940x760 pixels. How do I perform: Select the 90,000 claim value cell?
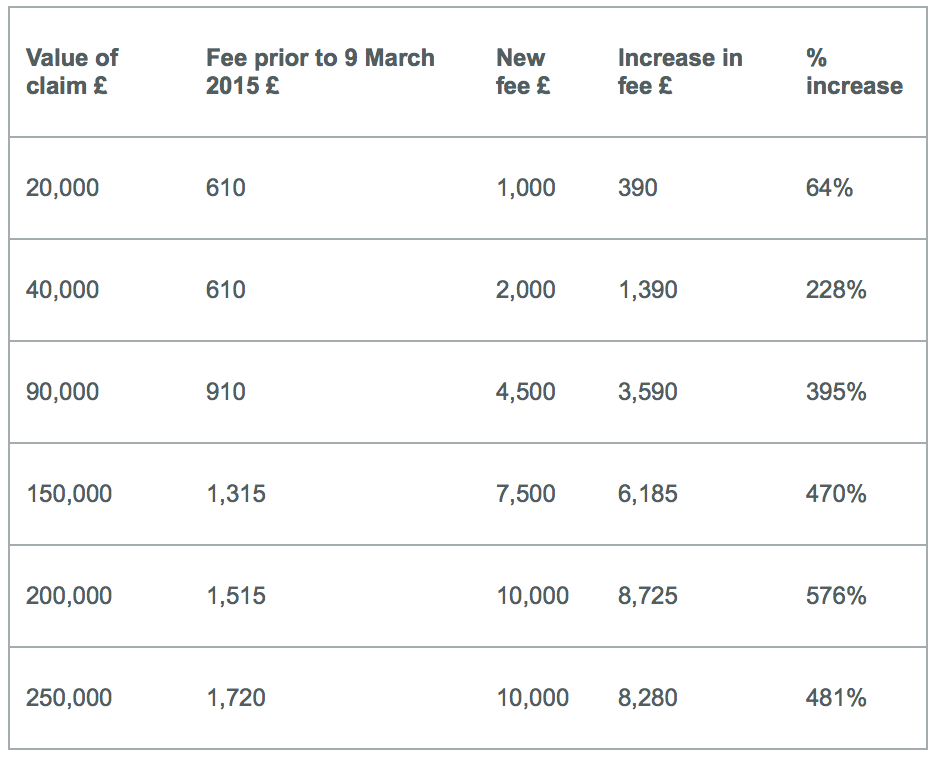point(62,391)
